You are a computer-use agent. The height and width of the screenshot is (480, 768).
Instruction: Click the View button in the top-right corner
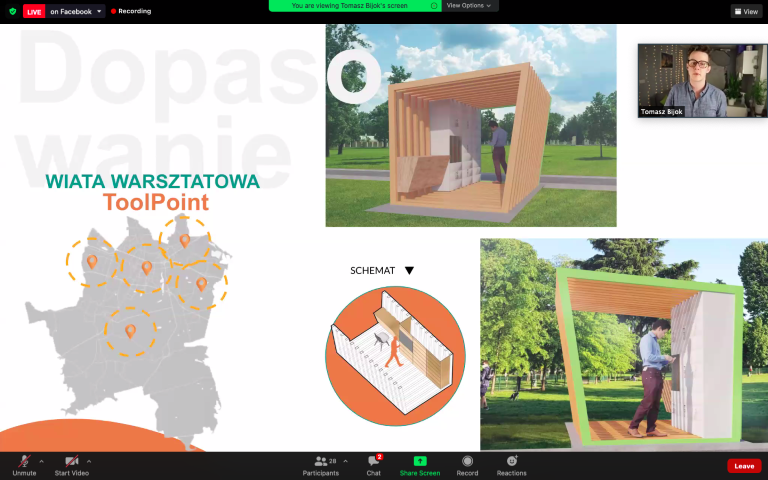point(746,11)
